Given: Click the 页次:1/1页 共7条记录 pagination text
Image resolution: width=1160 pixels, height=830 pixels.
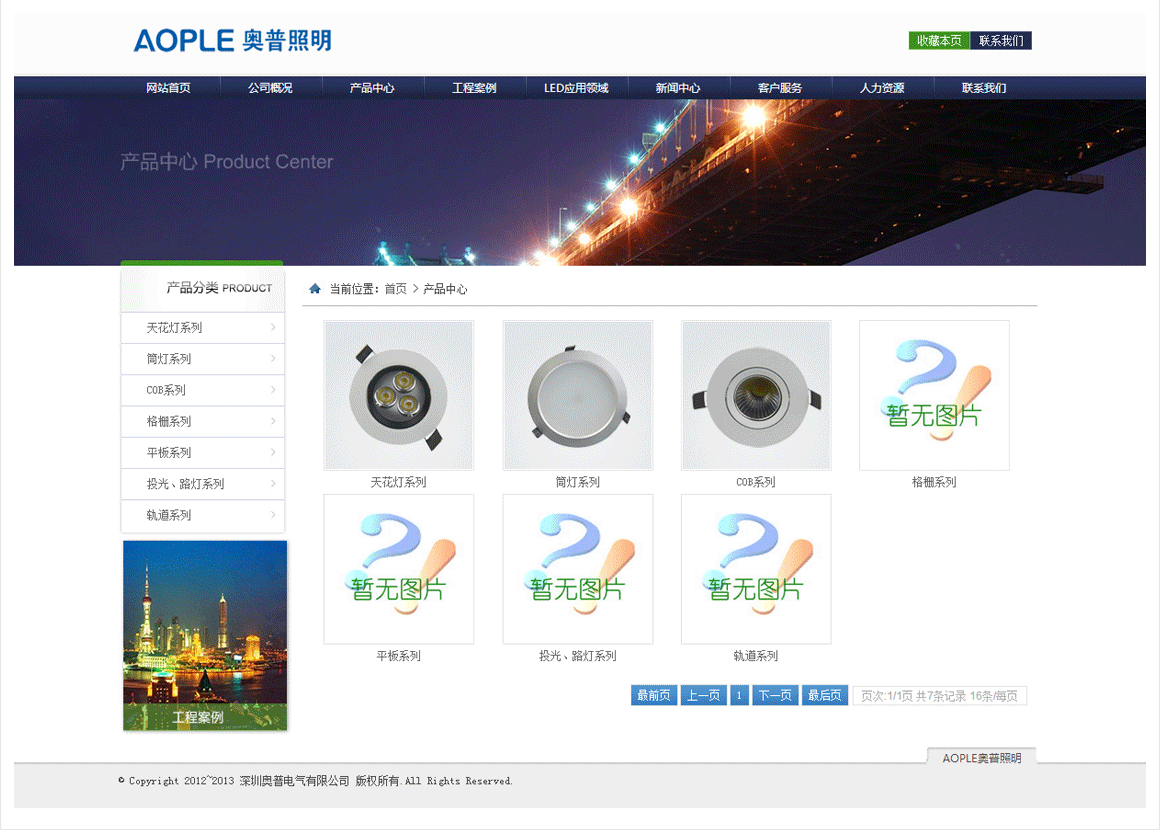Looking at the screenshot, I should click(940, 696).
